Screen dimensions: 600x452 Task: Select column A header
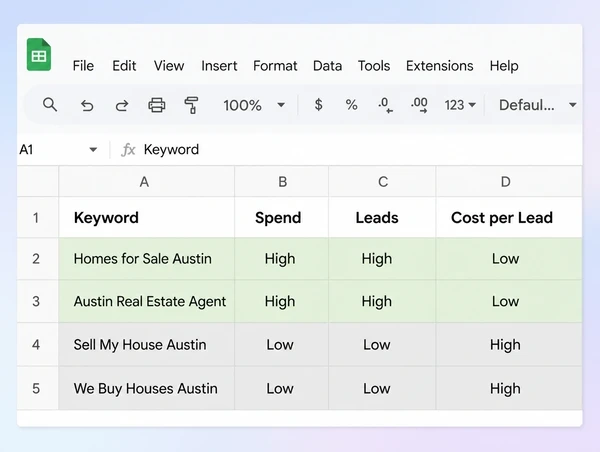coord(147,181)
